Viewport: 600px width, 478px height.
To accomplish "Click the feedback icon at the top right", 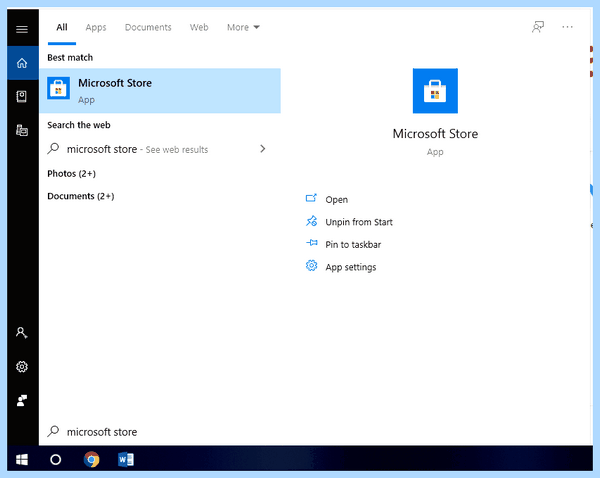I will click(x=538, y=27).
